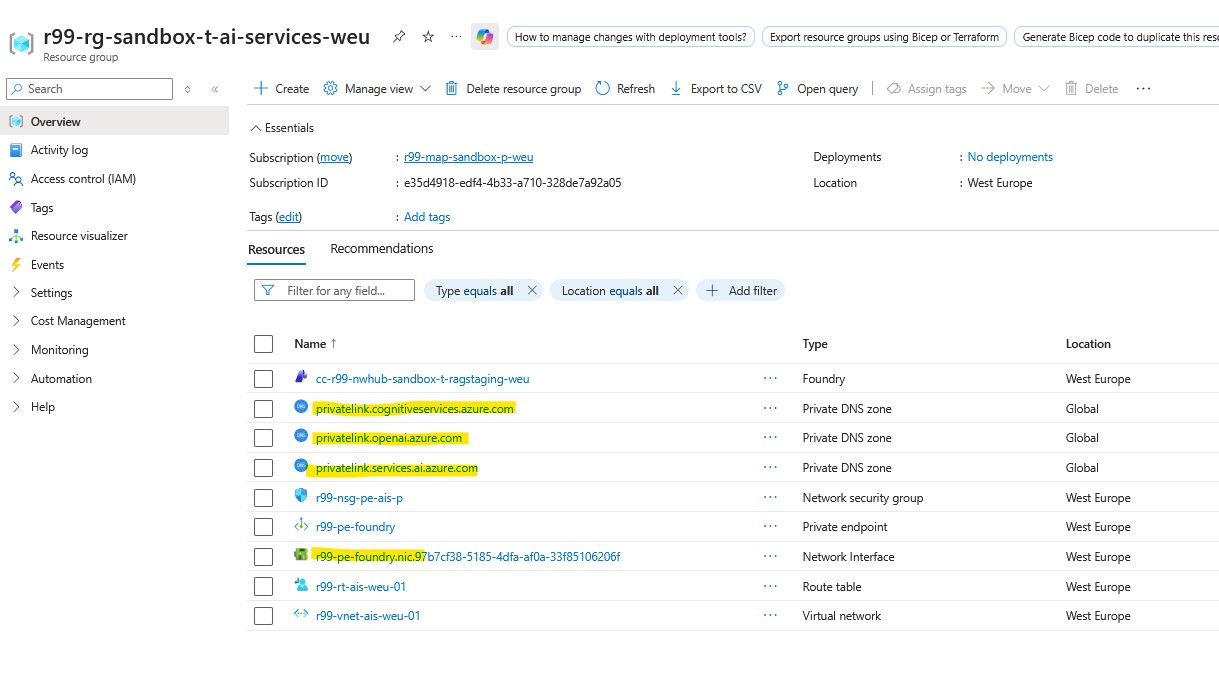Select the r99-pe-foundry row checkbox
1219x682 pixels.
pos(263,527)
